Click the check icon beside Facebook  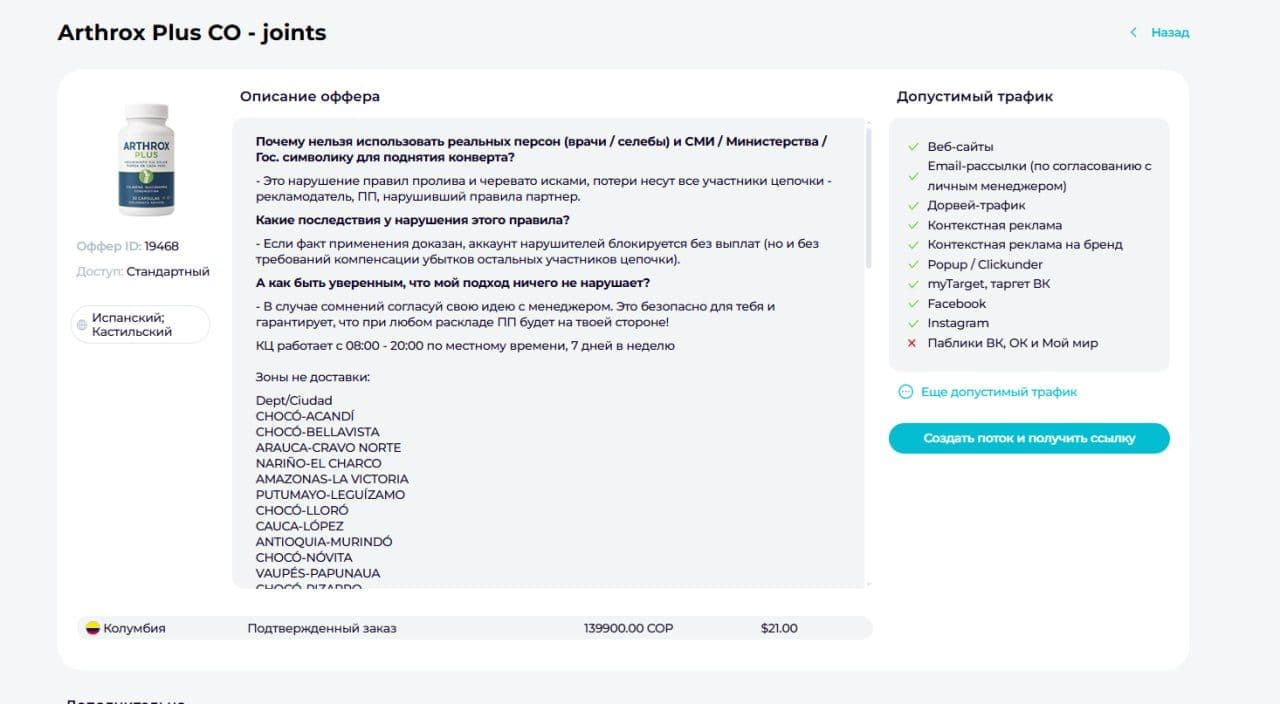pyautogui.click(x=912, y=304)
